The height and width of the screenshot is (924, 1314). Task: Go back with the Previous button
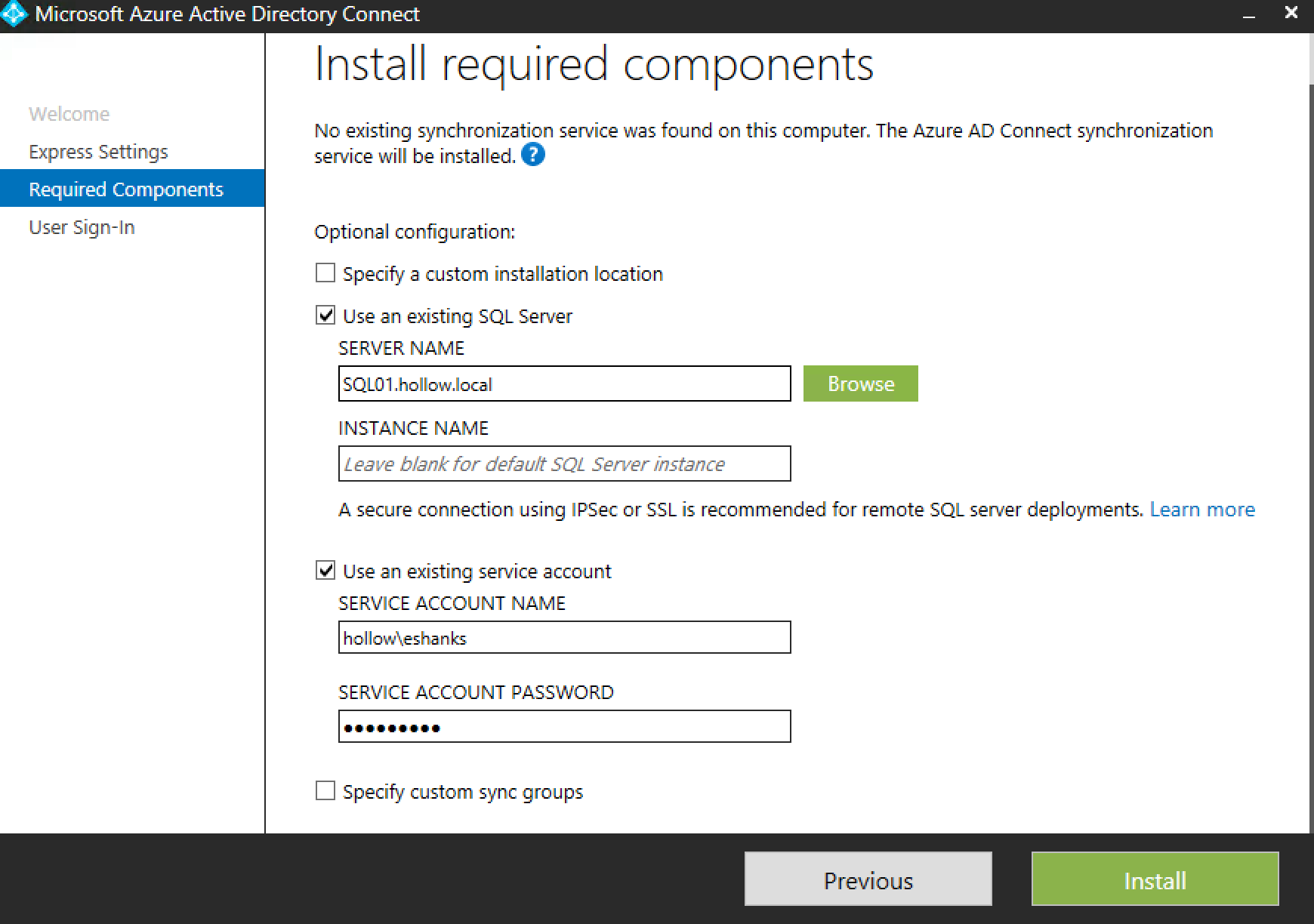pyautogui.click(x=868, y=879)
